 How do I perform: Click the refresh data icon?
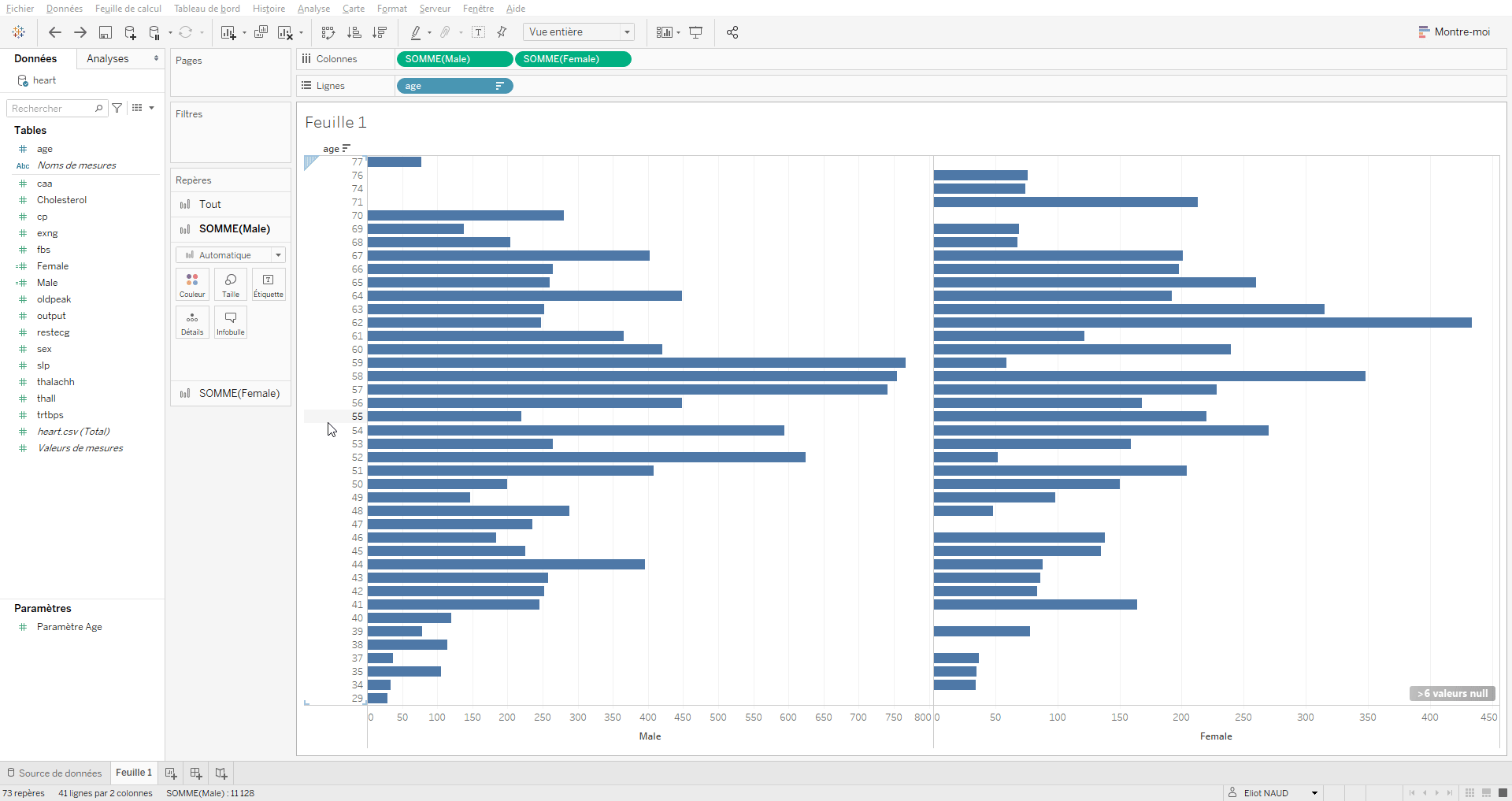tap(185, 32)
